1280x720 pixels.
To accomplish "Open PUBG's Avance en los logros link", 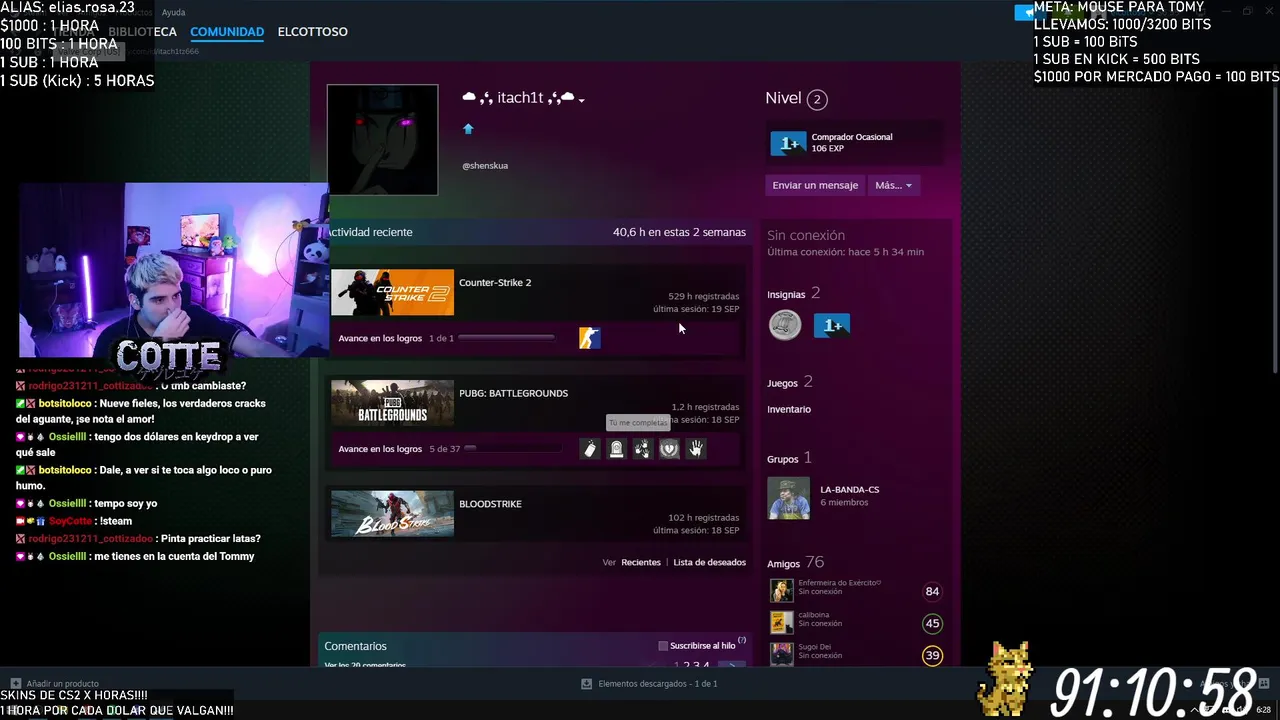I will (380, 449).
